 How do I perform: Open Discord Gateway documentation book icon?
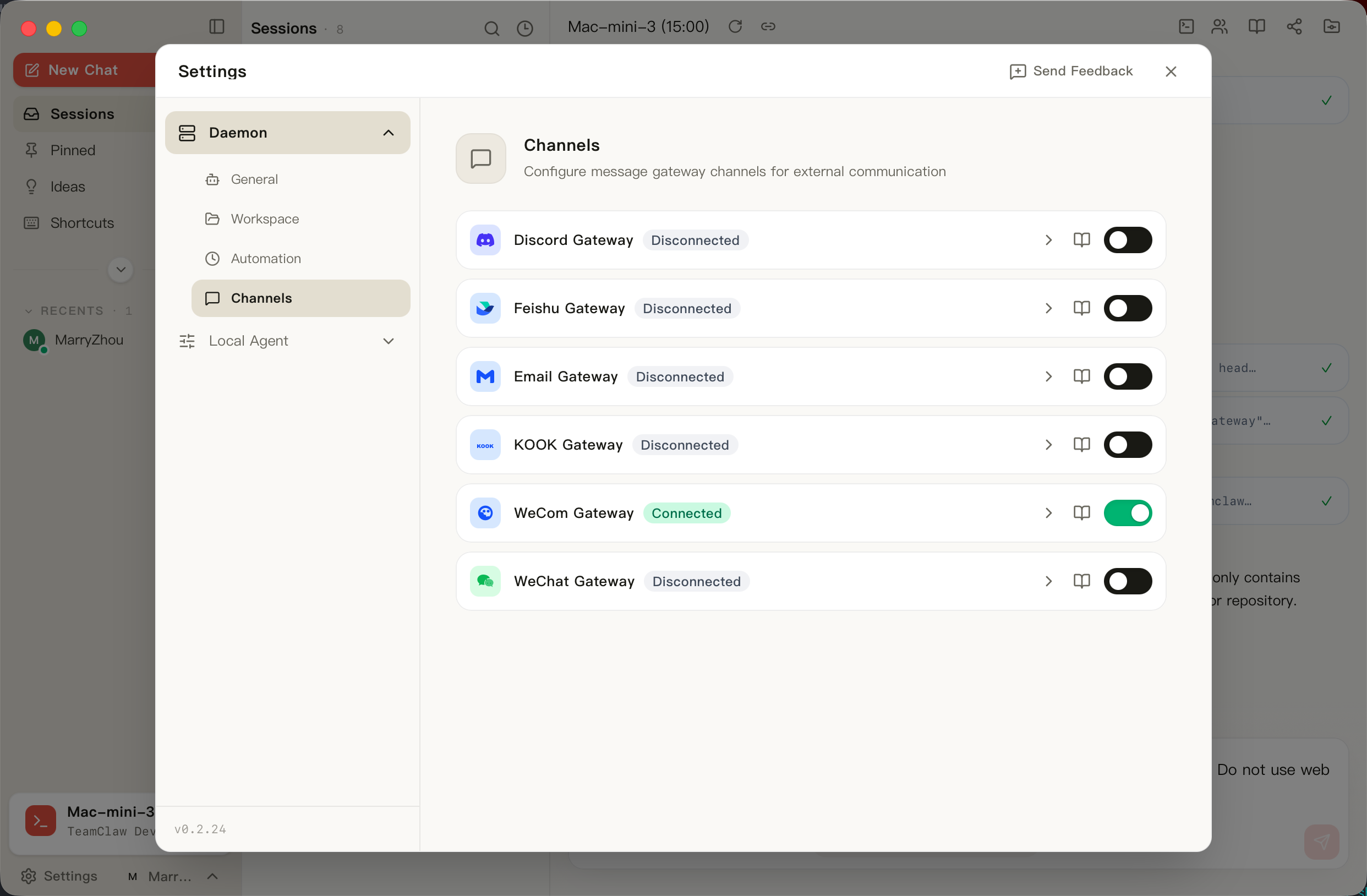[1081, 240]
